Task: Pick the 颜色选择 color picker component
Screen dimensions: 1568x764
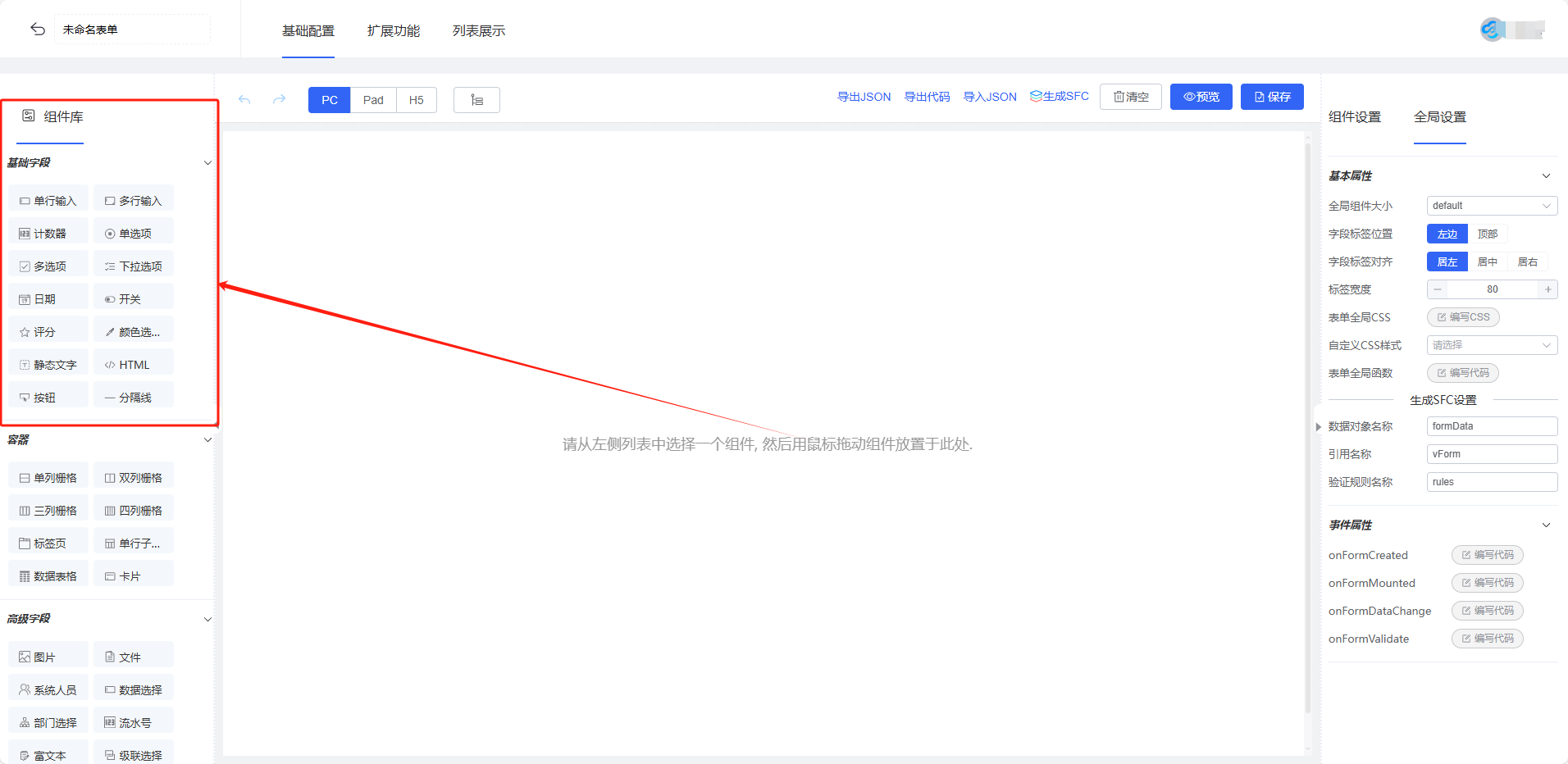Action: (133, 332)
